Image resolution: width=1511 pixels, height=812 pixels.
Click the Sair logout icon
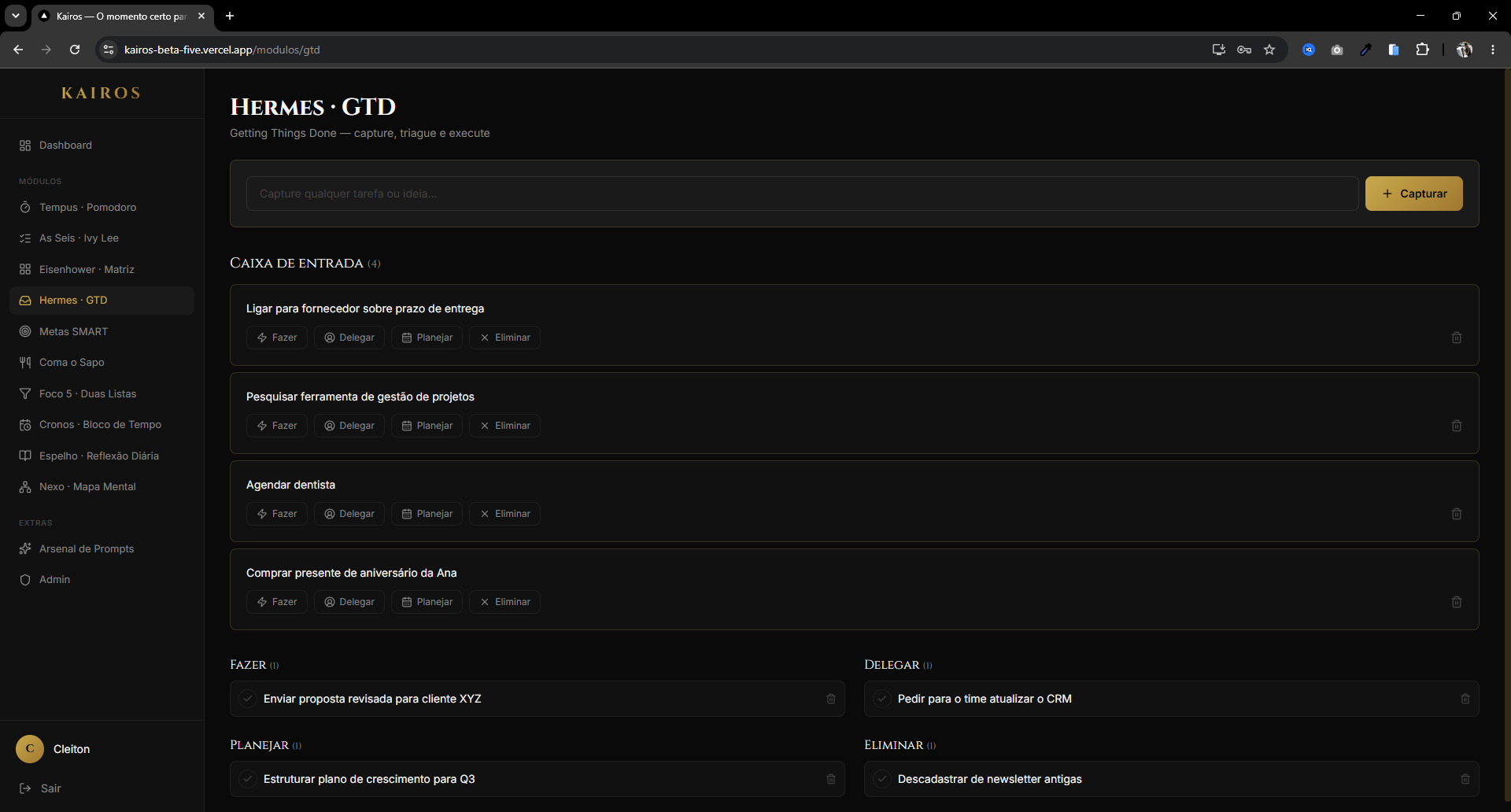pyautogui.click(x=25, y=788)
